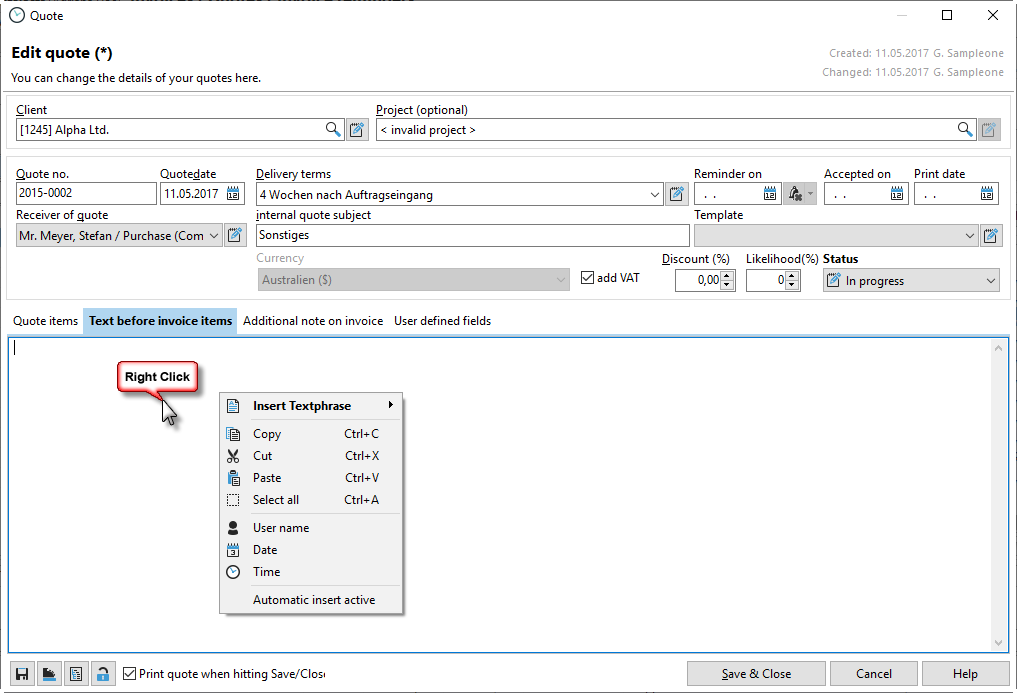Click the lock icon in bottom toolbar
The width and height of the screenshot is (1017, 693).
tap(102, 674)
